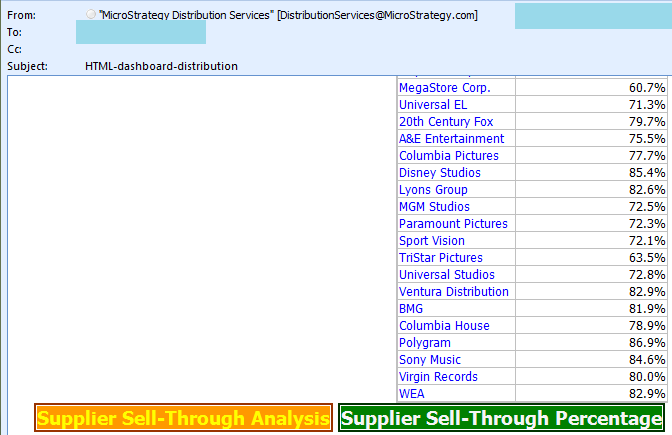Open the Polygram link
Image resolution: width=672 pixels, height=435 pixels.
[x=425, y=343]
